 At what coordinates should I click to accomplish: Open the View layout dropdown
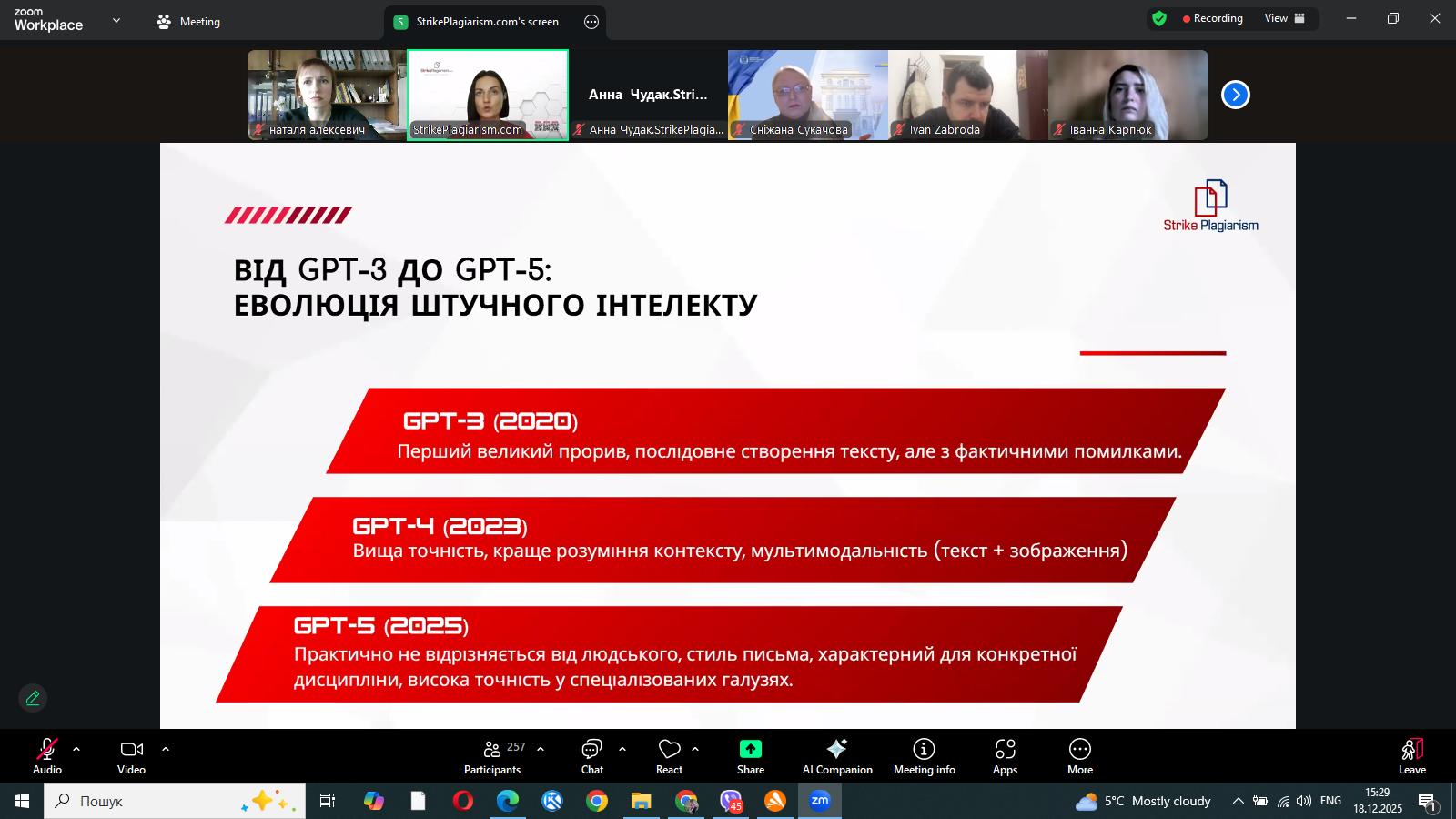tap(1285, 18)
